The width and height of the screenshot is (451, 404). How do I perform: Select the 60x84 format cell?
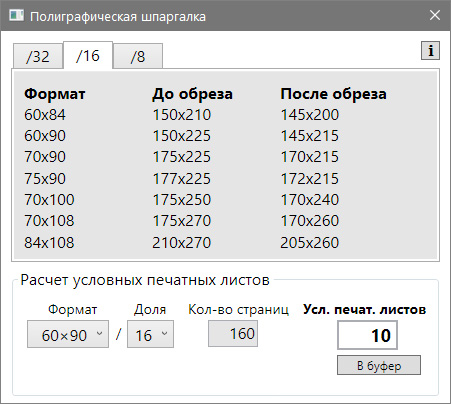point(45,115)
